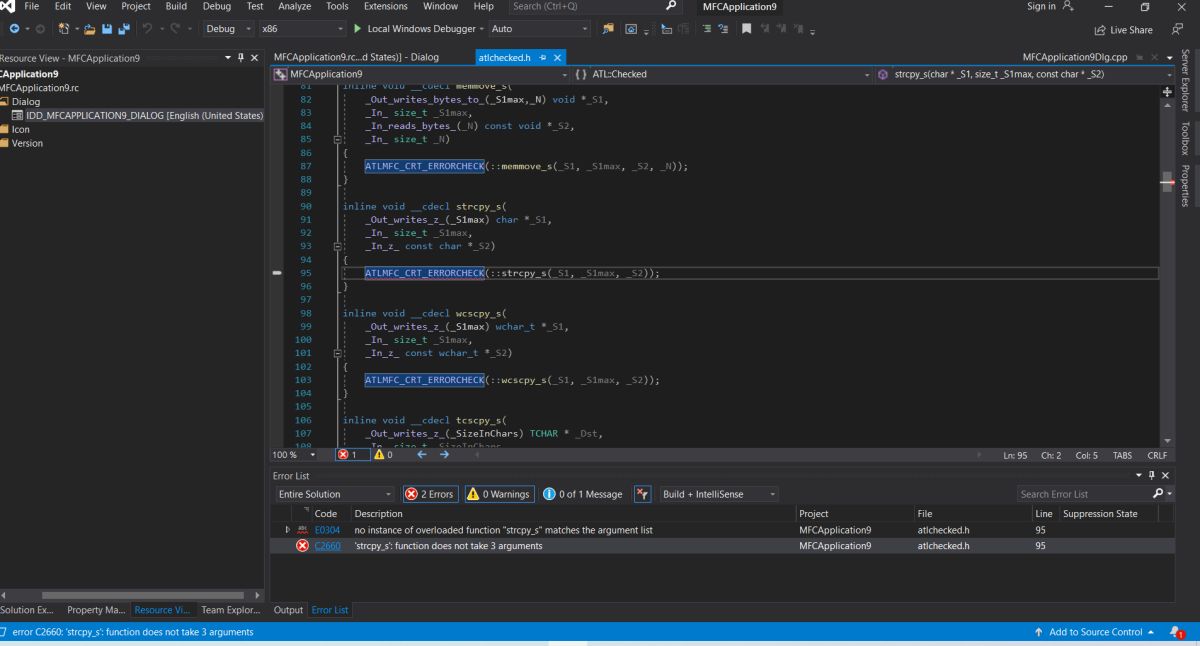Viewport: 1200px width, 646px height.
Task: Toggle the 0 of 1 Message filter button
Action: point(582,494)
